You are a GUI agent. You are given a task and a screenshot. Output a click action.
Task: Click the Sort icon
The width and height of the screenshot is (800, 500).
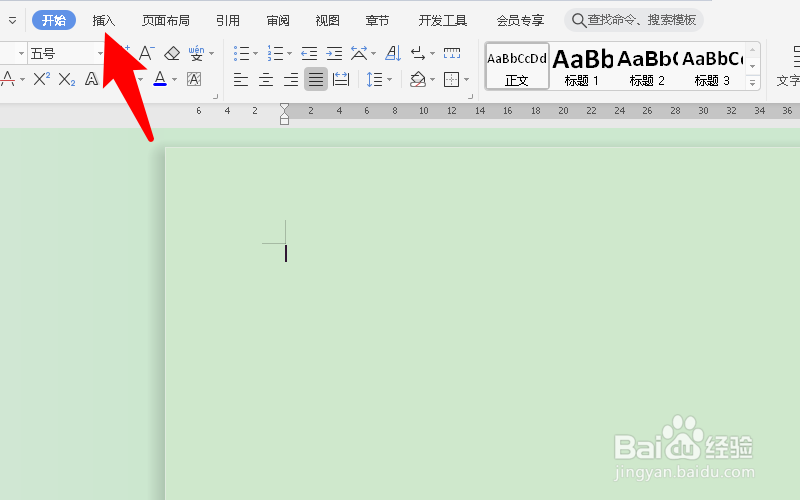393,53
